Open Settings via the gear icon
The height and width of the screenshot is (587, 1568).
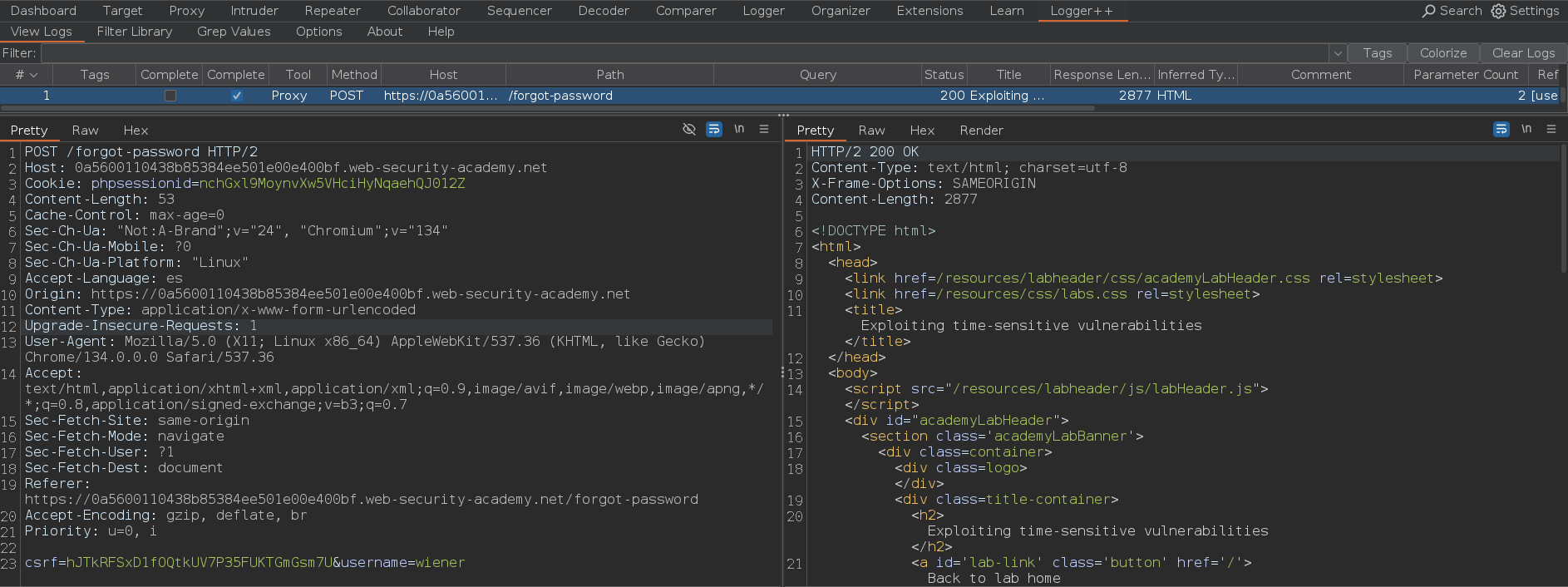[1498, 11]
